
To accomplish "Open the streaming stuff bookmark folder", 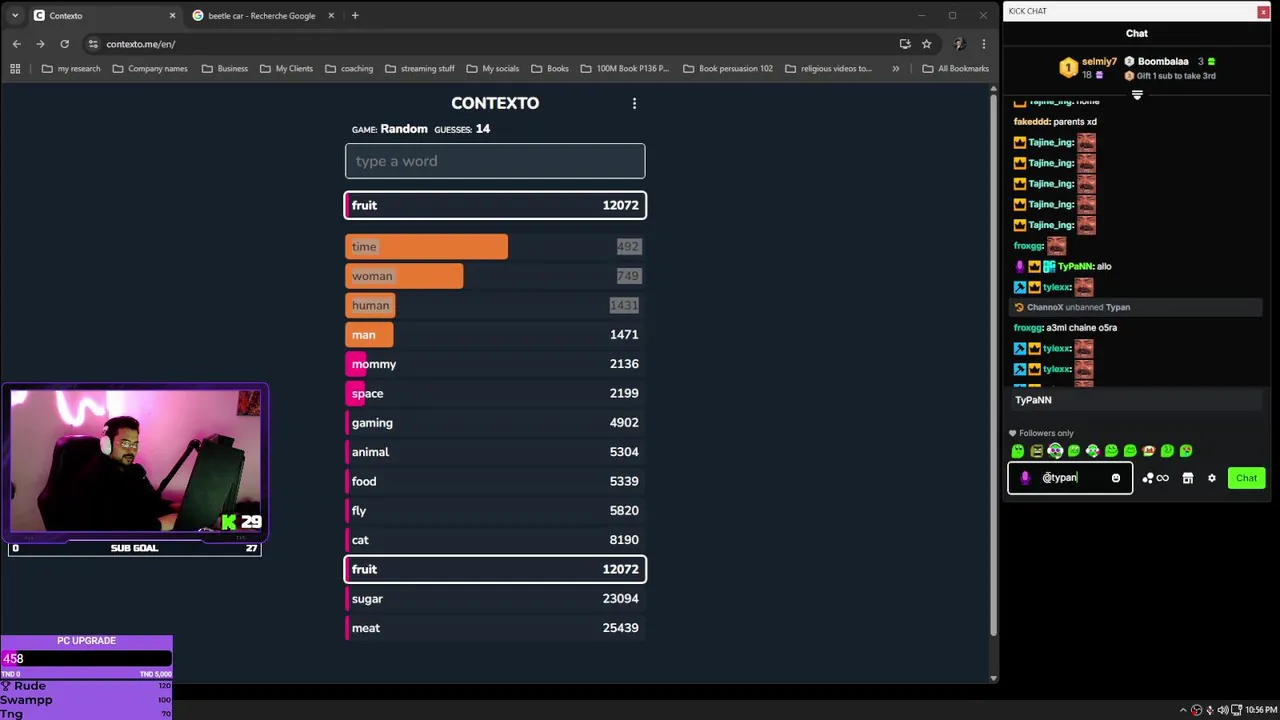I will (x=420, y=69).
